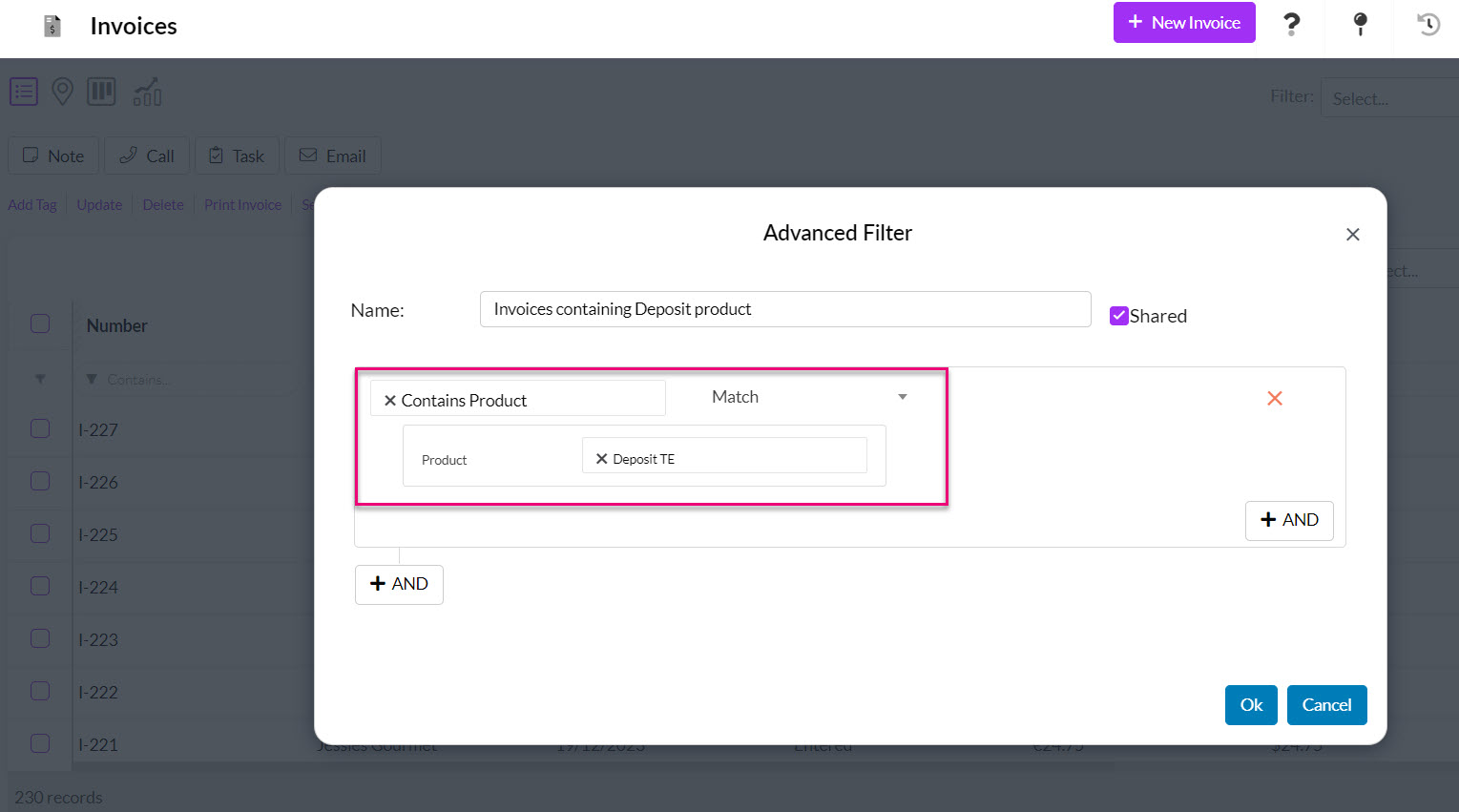
Task: Check the box for invoice I-225
Action: 40,533
